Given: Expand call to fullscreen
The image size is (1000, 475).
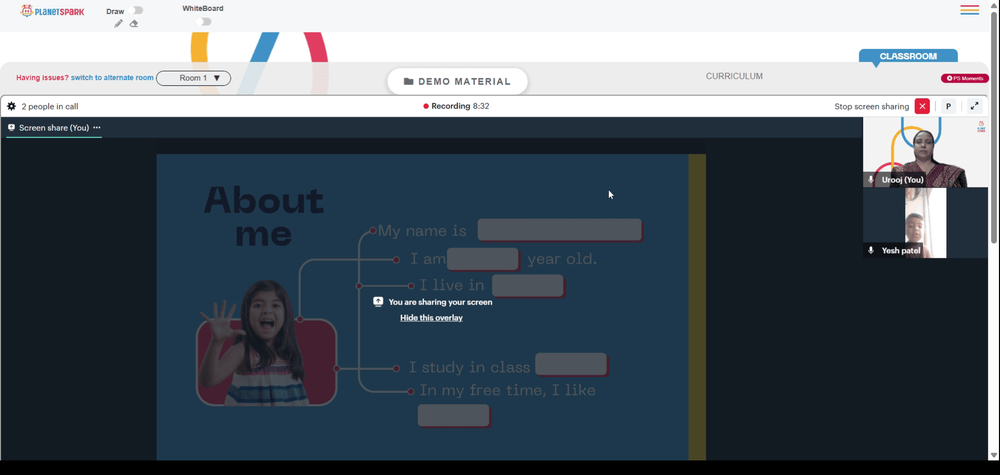Looking at the screenshot, I should pos(974,106).
